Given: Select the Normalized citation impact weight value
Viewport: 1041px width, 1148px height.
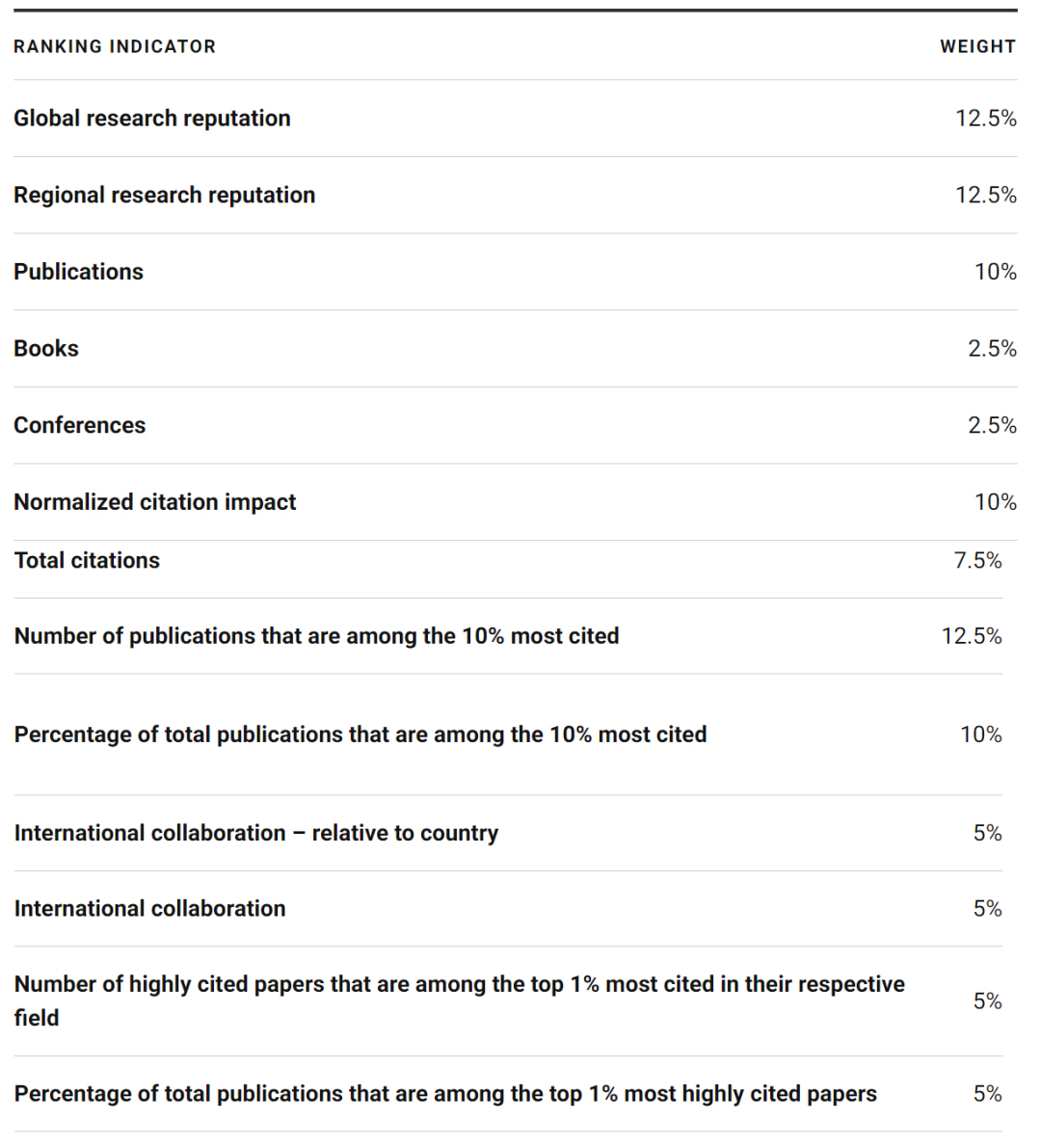Looking at the screenshot, I should click(x=995, y=502).
